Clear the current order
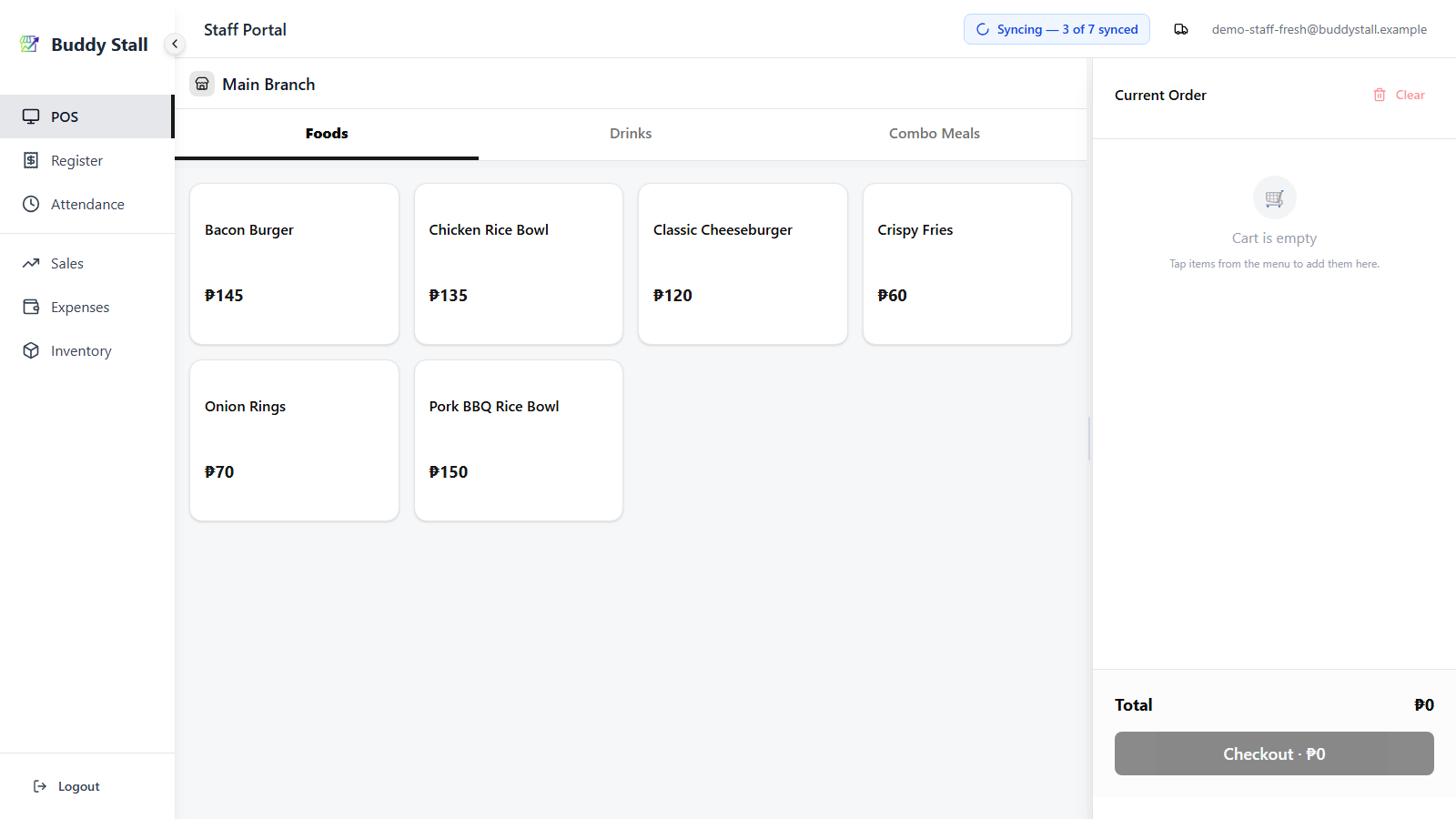The image size is (1456, 819). point(1399,95)
